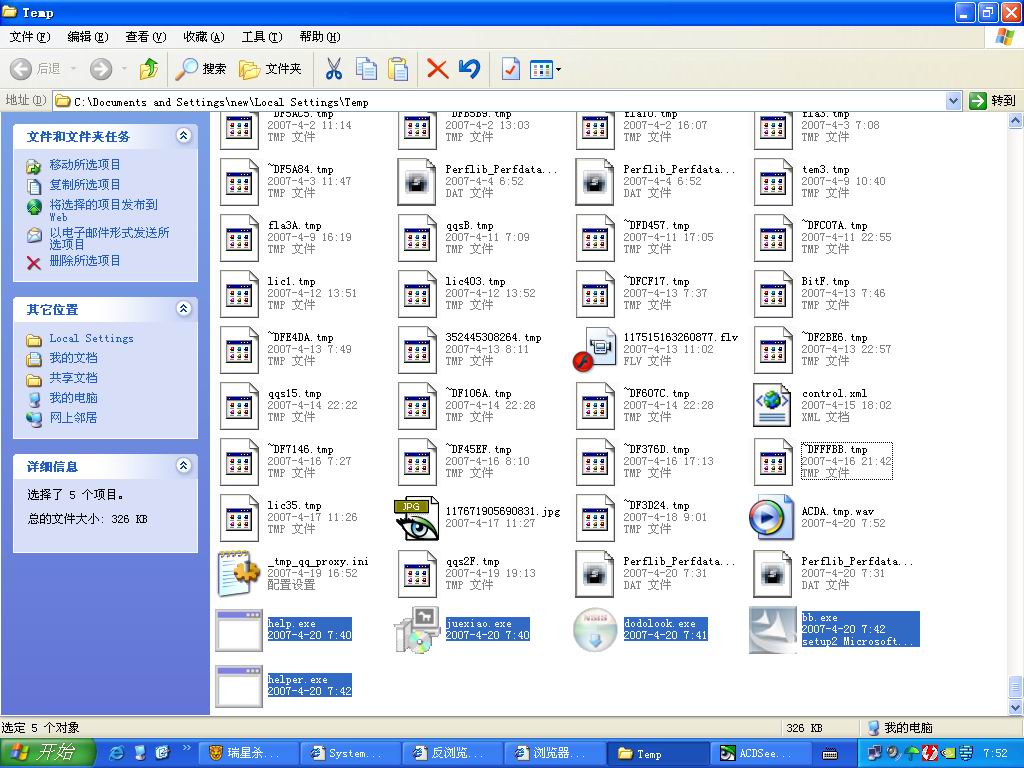This screenshot has width=1024, height=768.
Task: Open 我的电脑 in Other Places
Action: (x=73, y=398)
